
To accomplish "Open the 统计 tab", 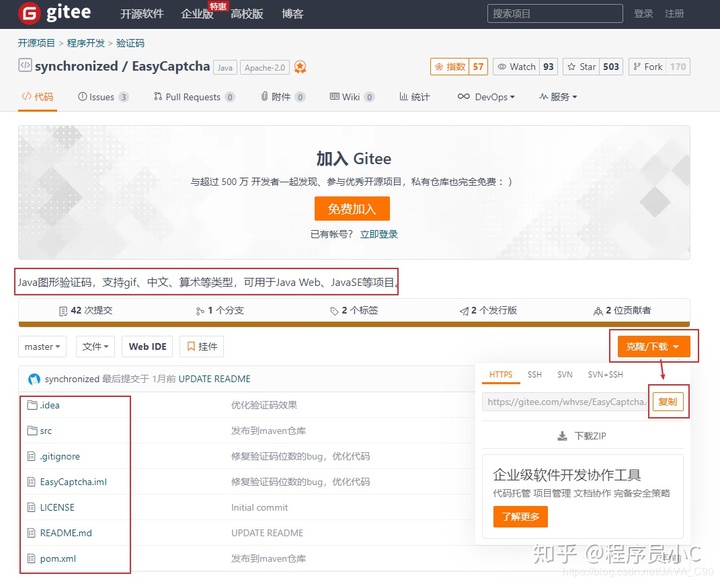I will click(x=415, y=97).
